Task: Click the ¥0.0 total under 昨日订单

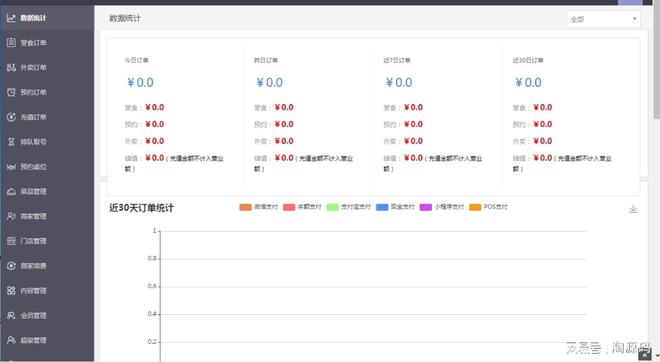Action: [x=269, y=83]
